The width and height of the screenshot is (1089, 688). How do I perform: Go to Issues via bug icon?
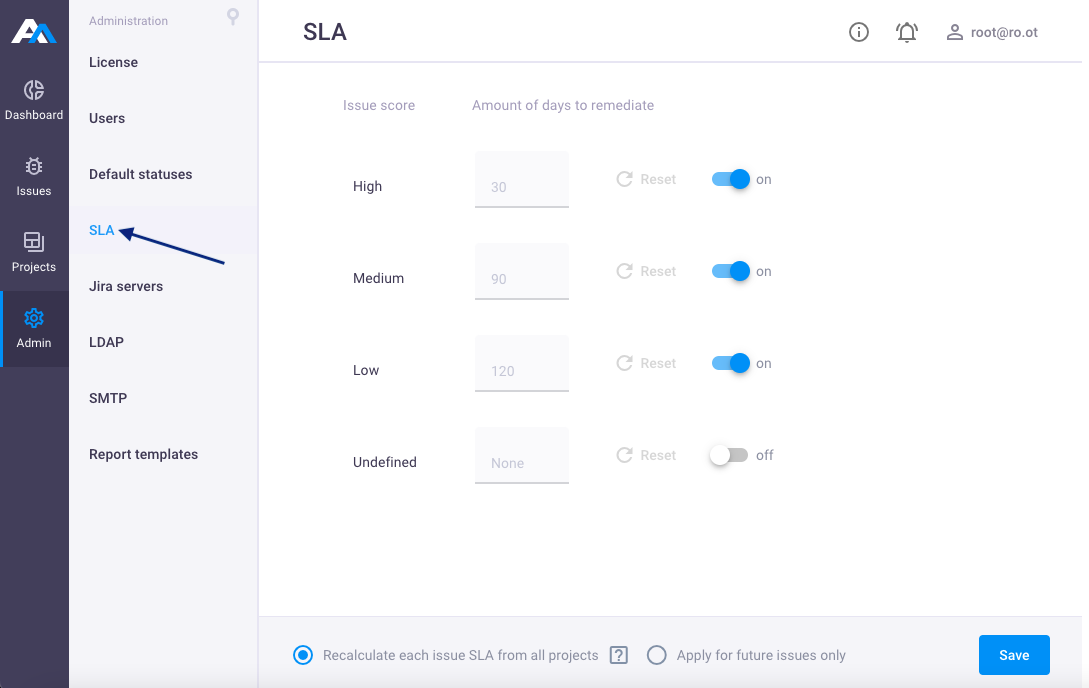[33, 167]
